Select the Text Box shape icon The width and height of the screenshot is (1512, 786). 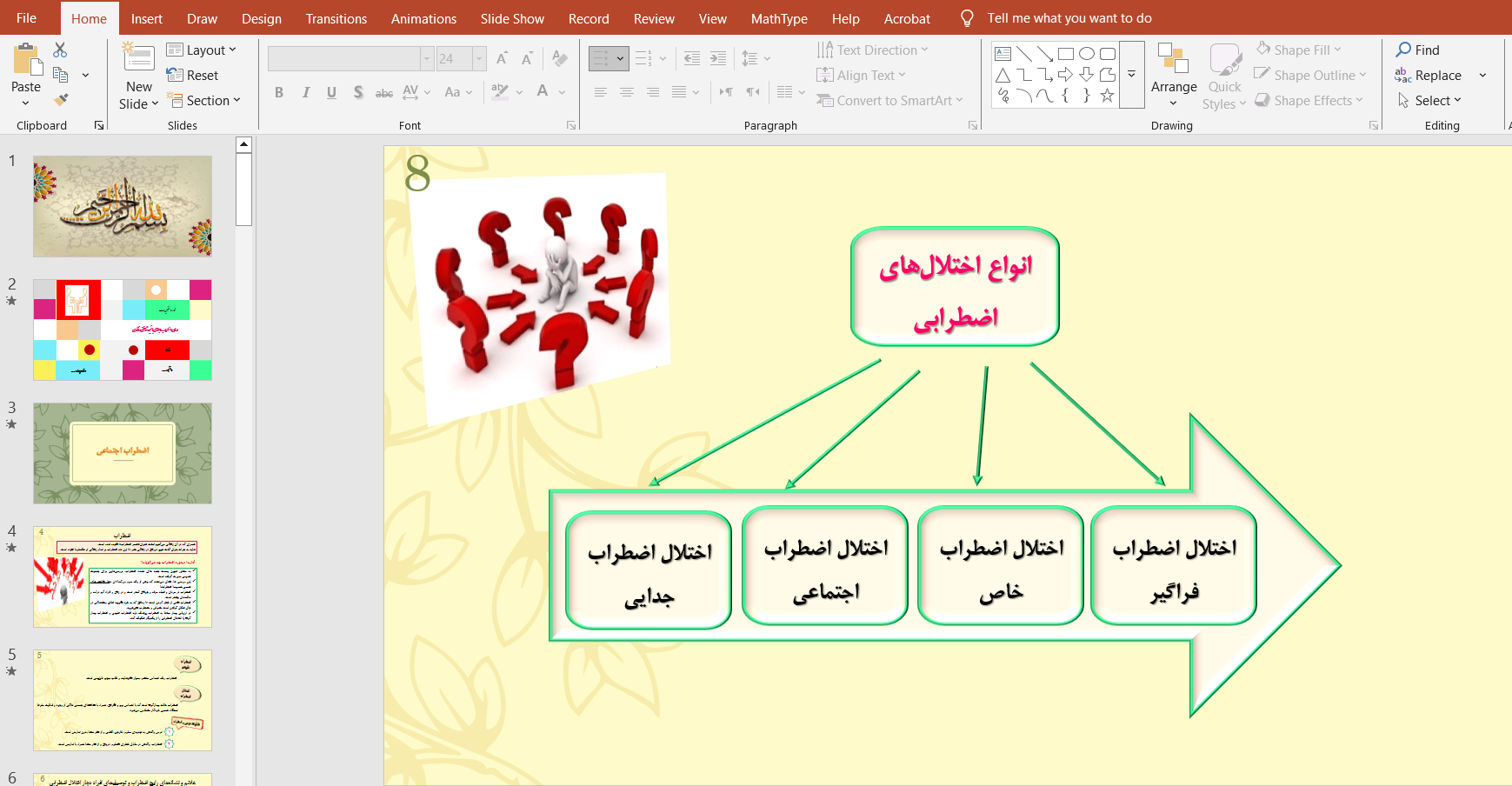click(x=1002, y=54)
